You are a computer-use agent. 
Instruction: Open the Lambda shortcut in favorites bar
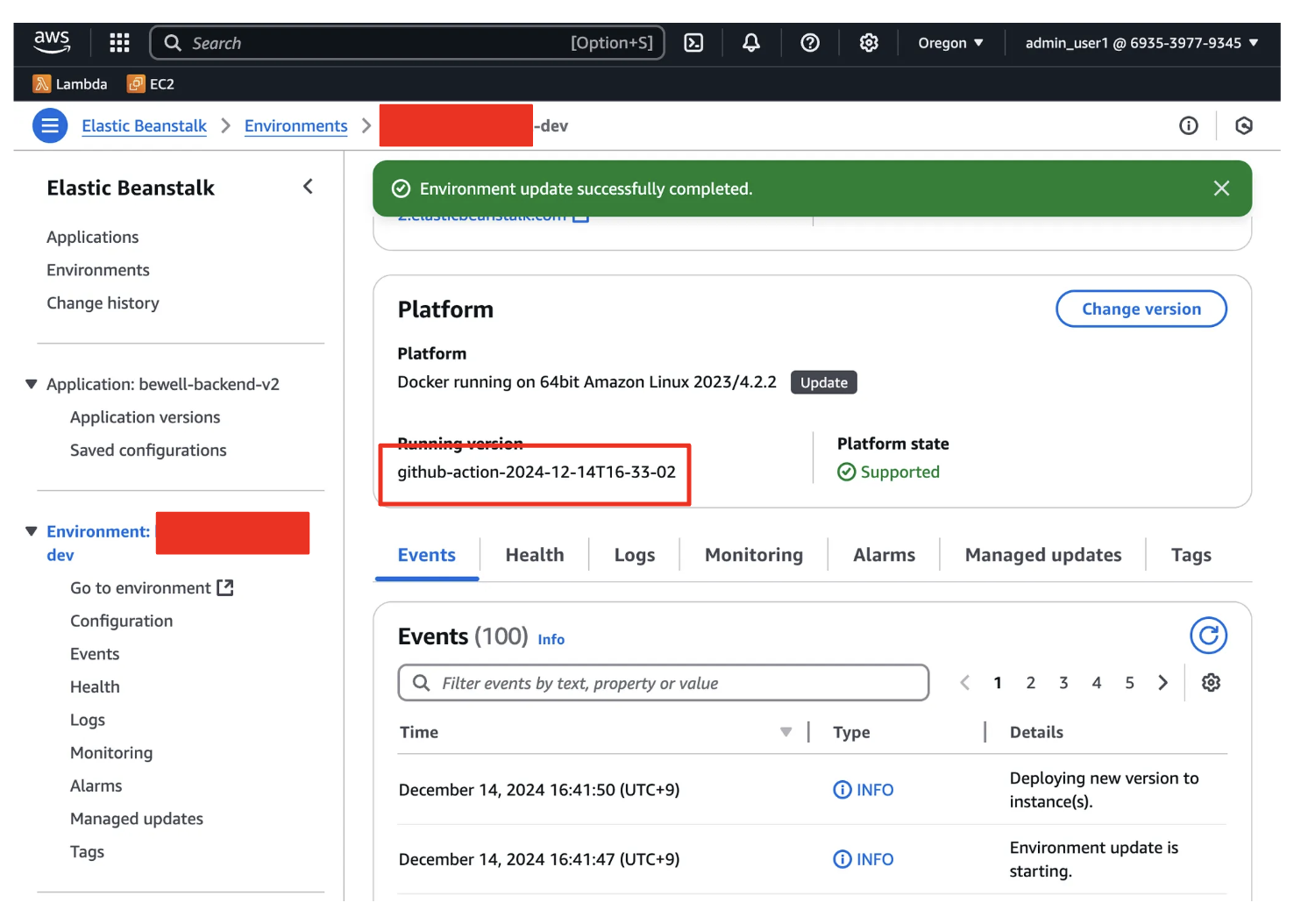[x=70, y=84]
